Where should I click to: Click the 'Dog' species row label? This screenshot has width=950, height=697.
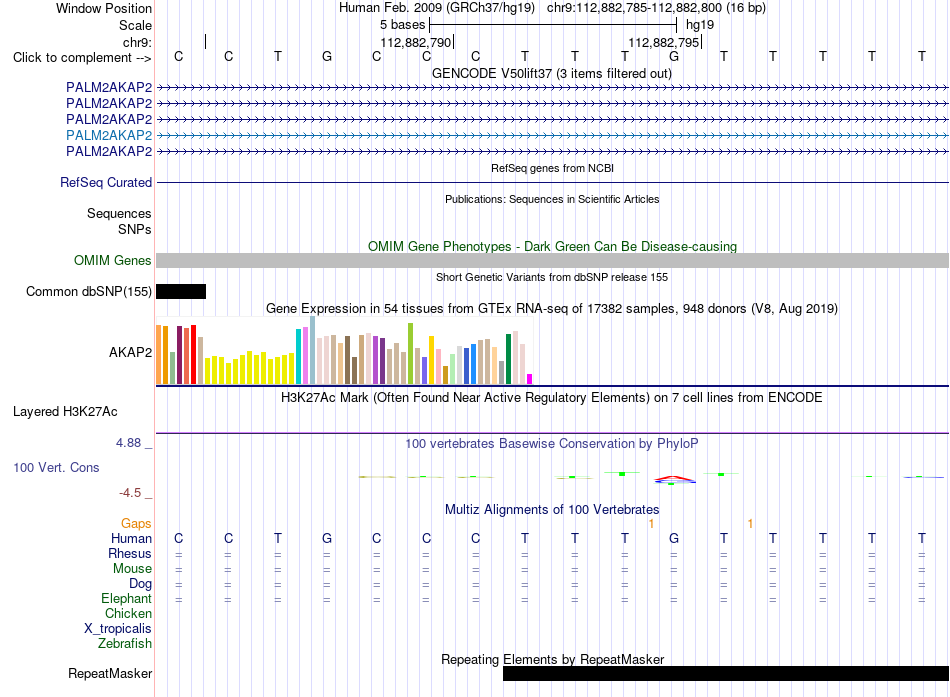point(140,584)
